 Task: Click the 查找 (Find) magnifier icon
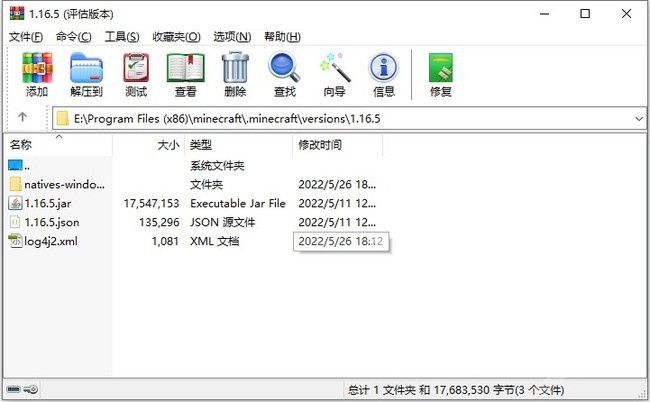[285, 75]
